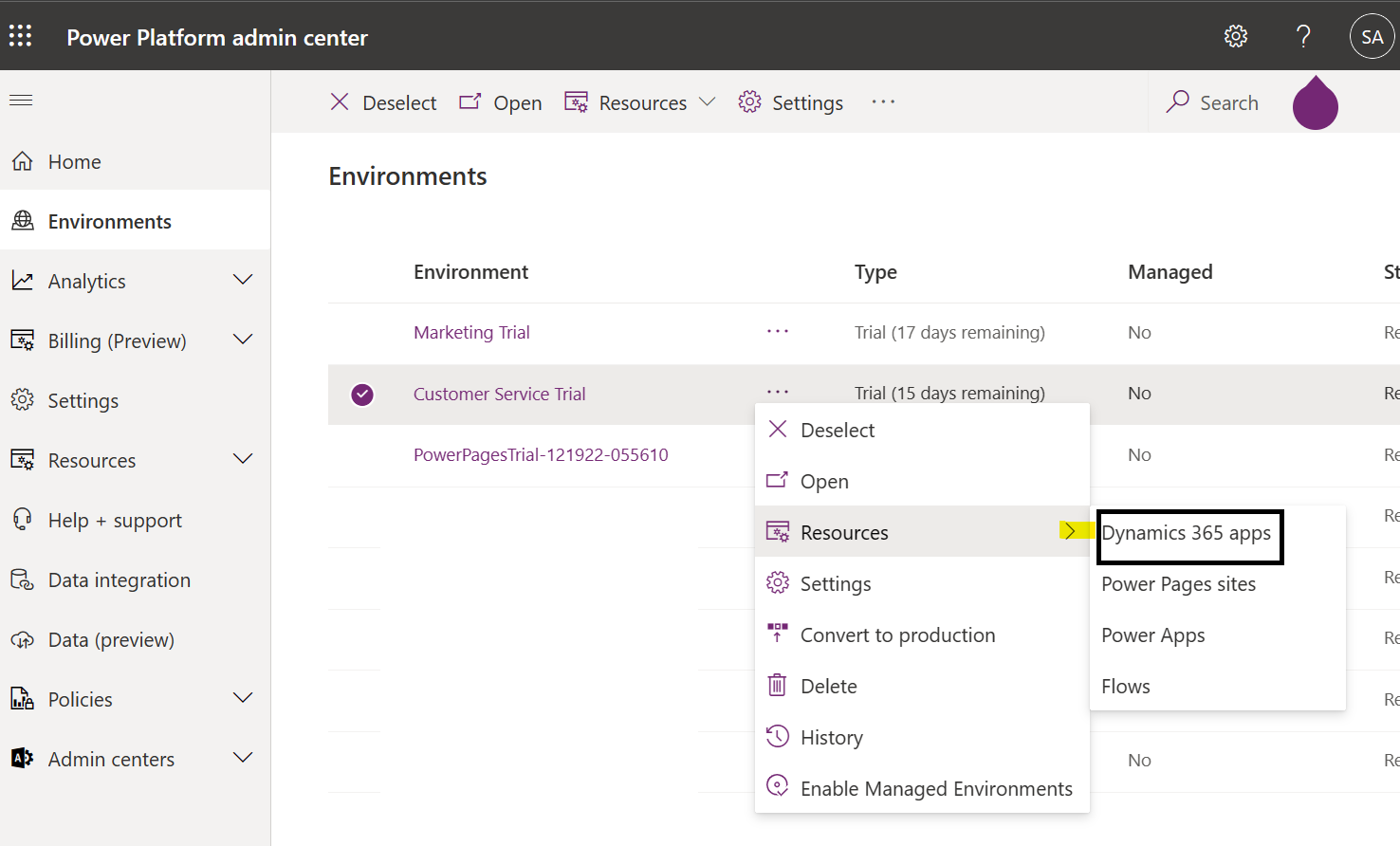The image size is (1400, 846).
Task: Open the Customer Service Trial link
Action: (x=499, y=394)
